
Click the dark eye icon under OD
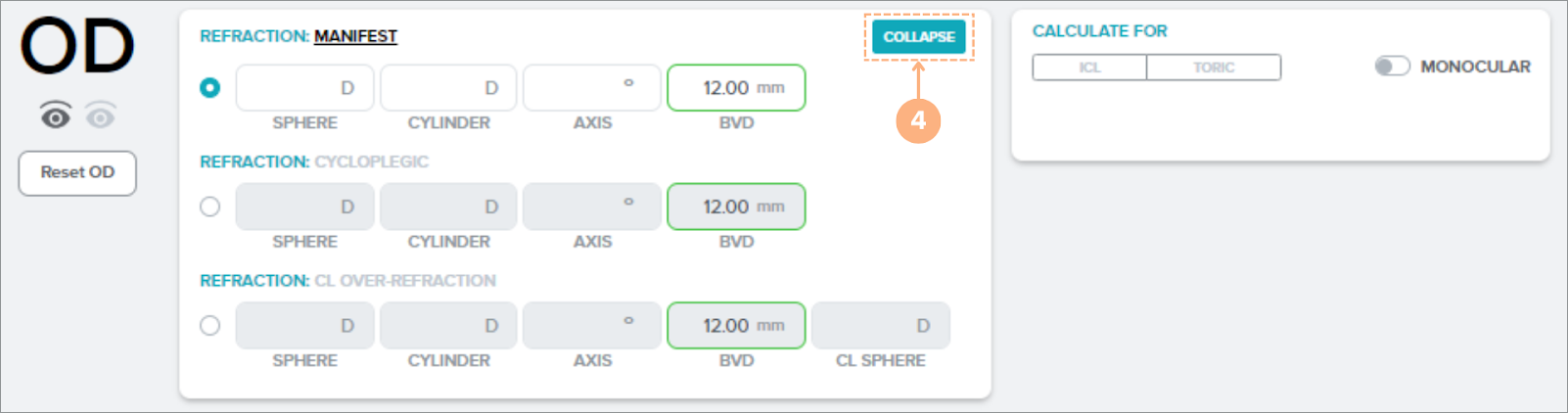tap(56, 116)
